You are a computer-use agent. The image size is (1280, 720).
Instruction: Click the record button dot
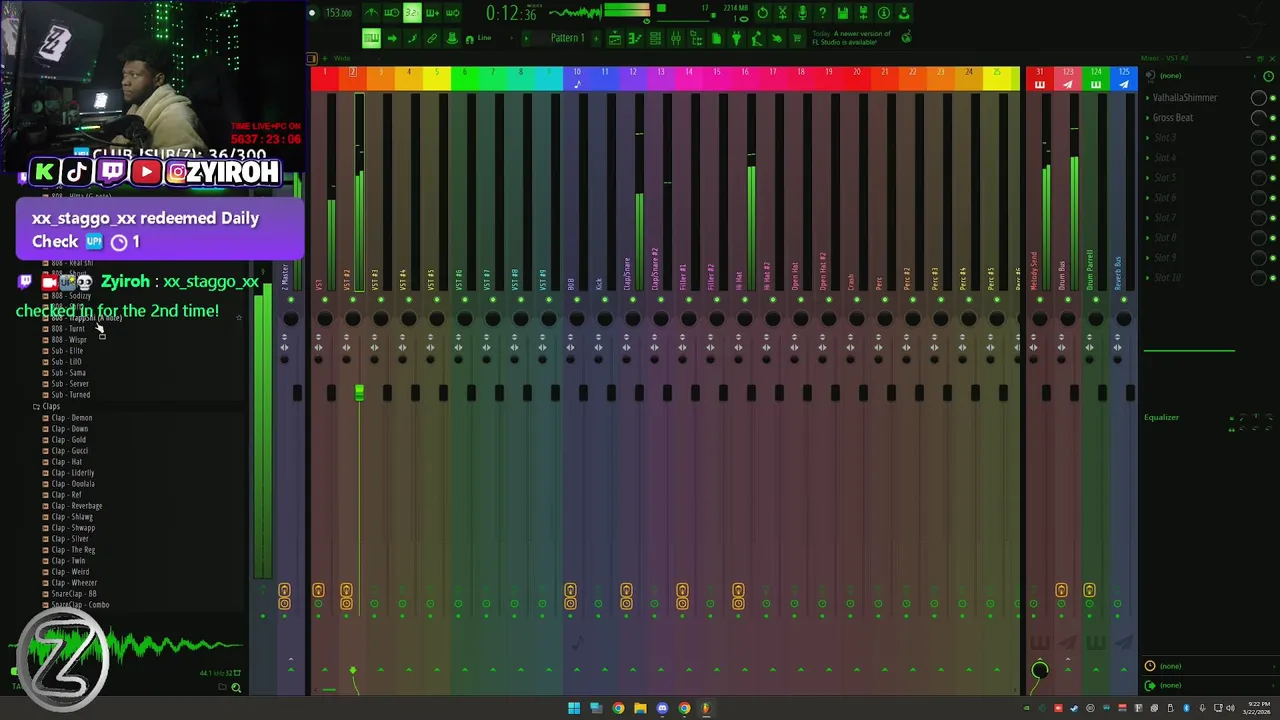[312, 13]
